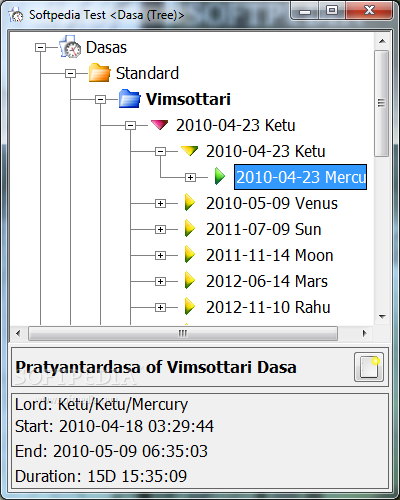Screen dimensions: 400x500
Task: Click the green arrow icon beside Mercury row
Action: pyautogui.click(x=220, y=176)
